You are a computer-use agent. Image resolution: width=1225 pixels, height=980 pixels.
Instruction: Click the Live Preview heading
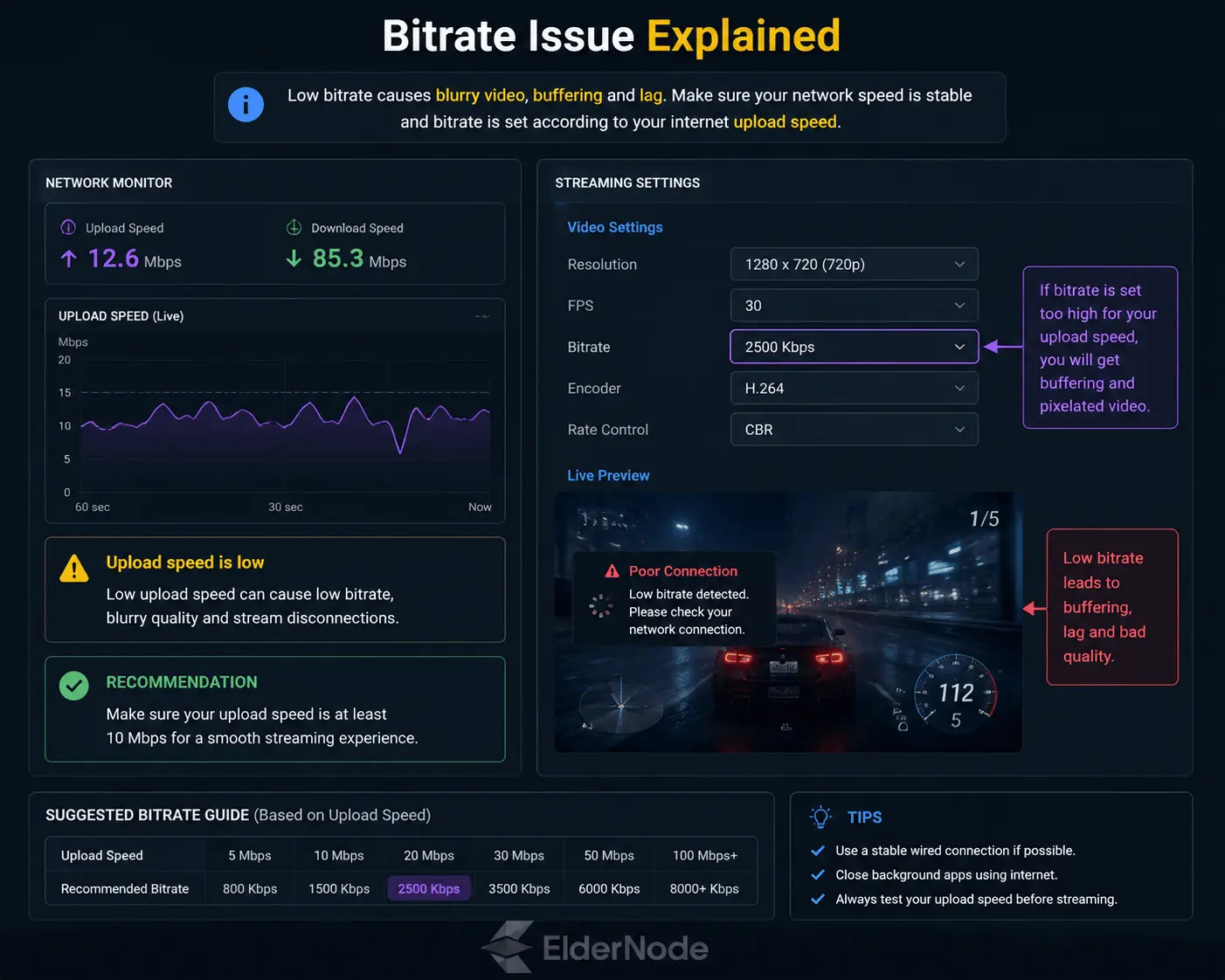pos(608,476)
